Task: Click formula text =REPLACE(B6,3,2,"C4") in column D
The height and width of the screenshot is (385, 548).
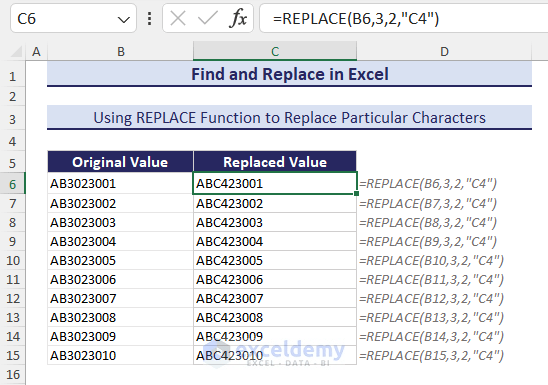Action: pos(428,184)
